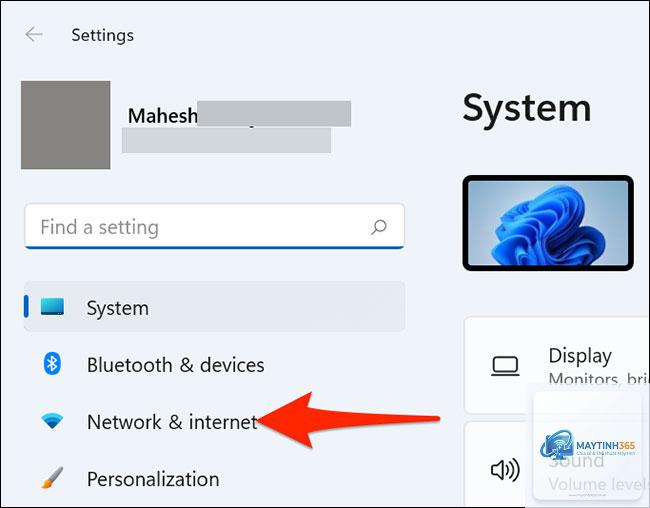Click the laptop Display icon
This screenshot has height=508, width=650.
tap(505, 366)
